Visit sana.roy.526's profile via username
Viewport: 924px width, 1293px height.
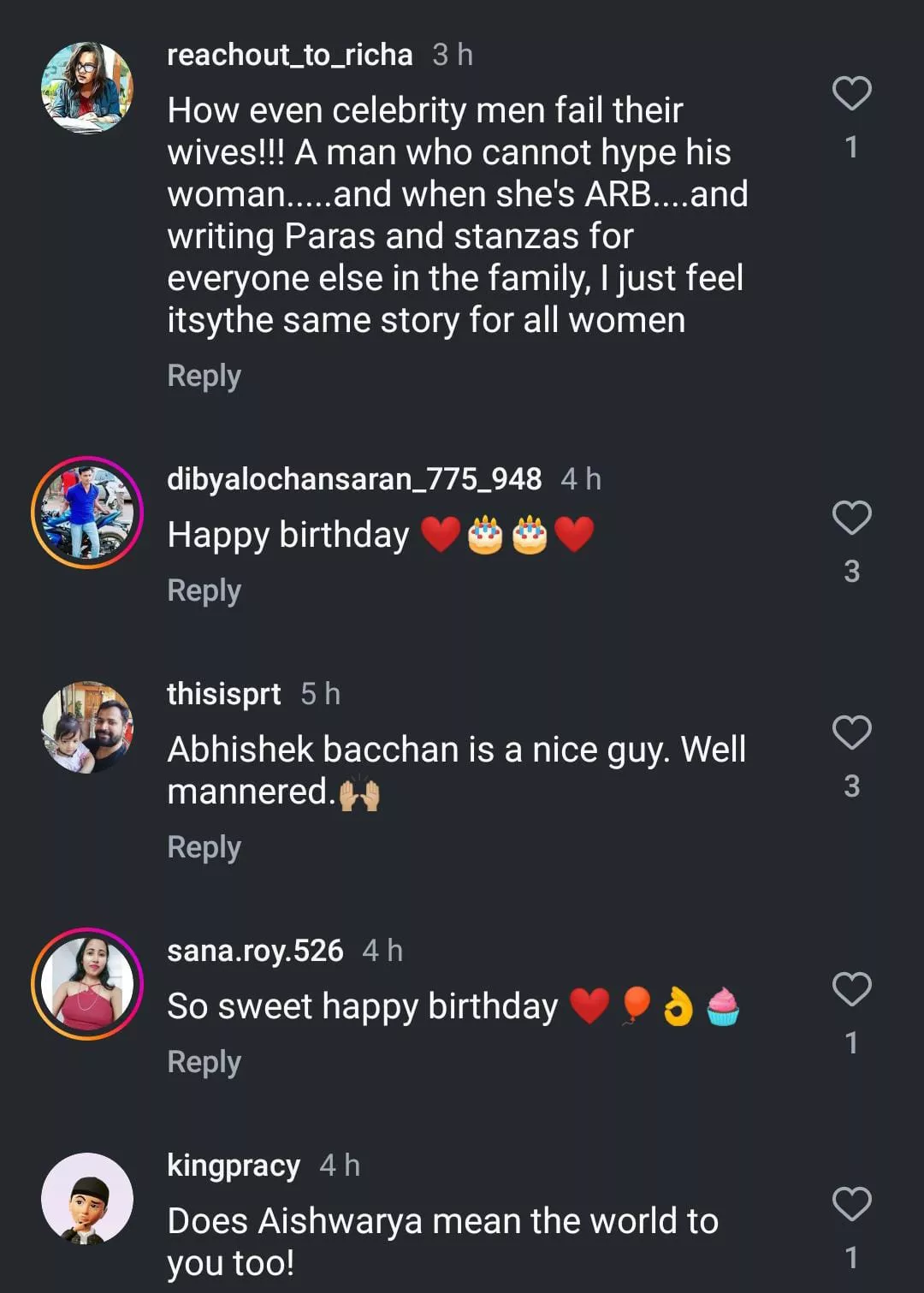click(255, 951)
